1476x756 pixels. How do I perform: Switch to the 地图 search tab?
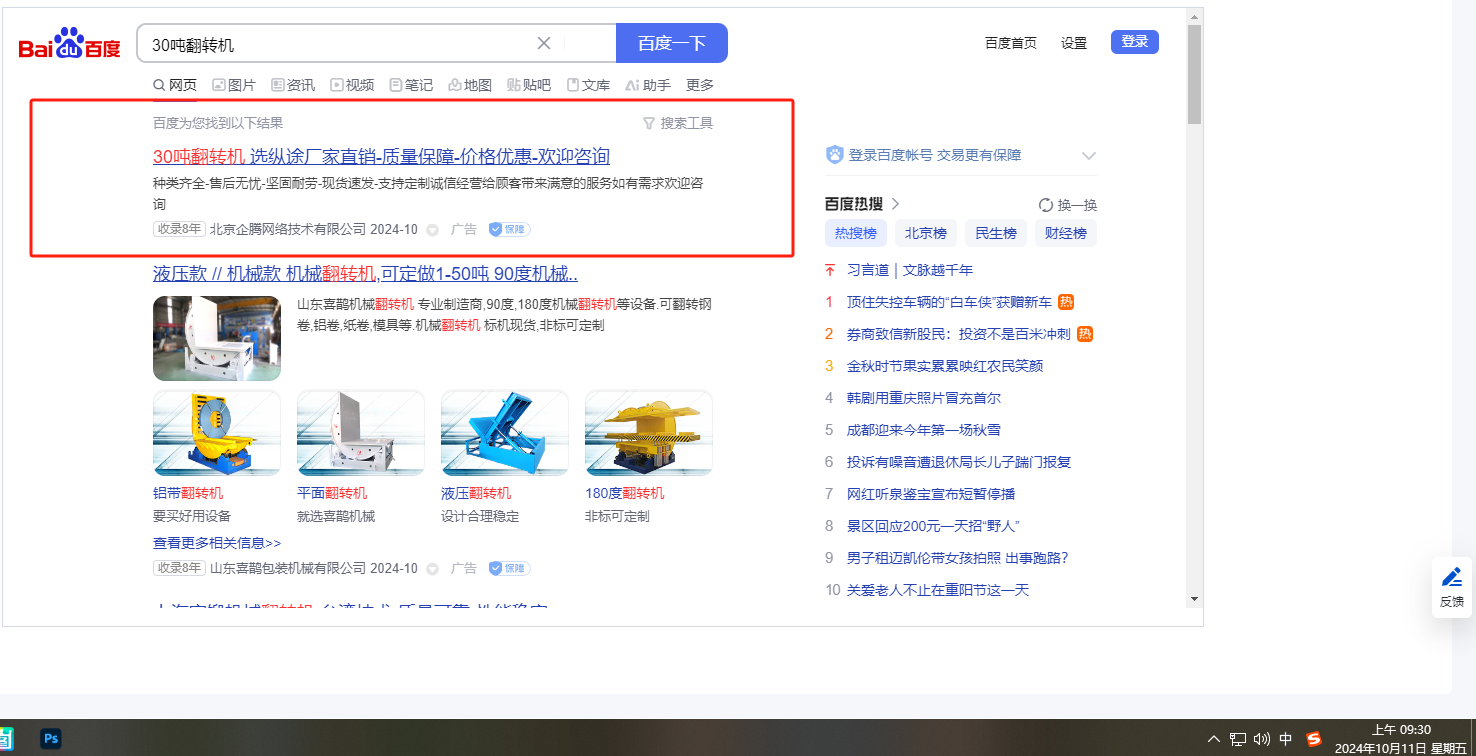[x=470, y=85]
